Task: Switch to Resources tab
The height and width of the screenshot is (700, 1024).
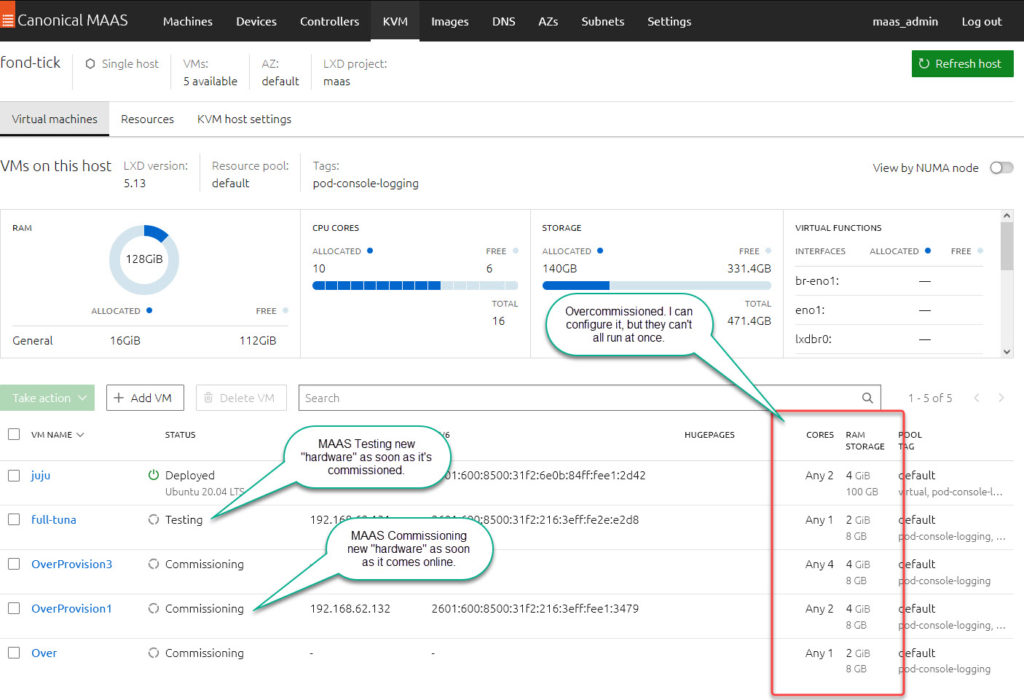Action: (147, 119)
